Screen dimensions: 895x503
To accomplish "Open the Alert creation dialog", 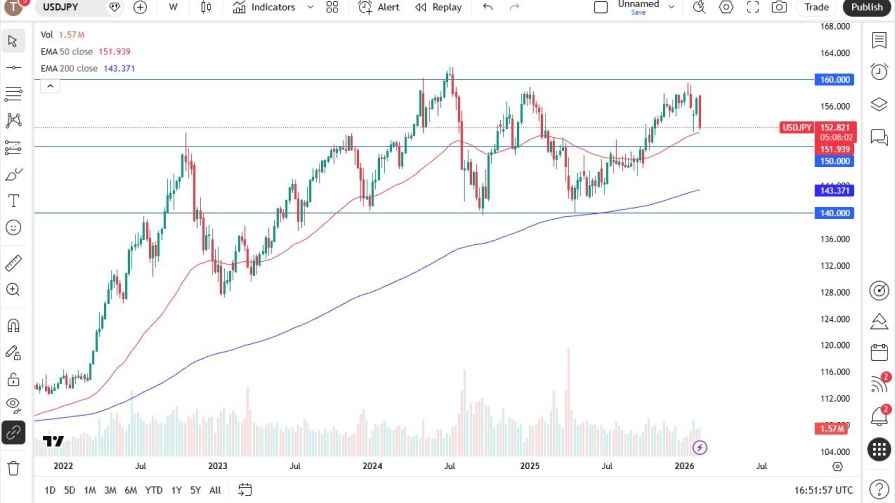I will click(x=378, y=7).
